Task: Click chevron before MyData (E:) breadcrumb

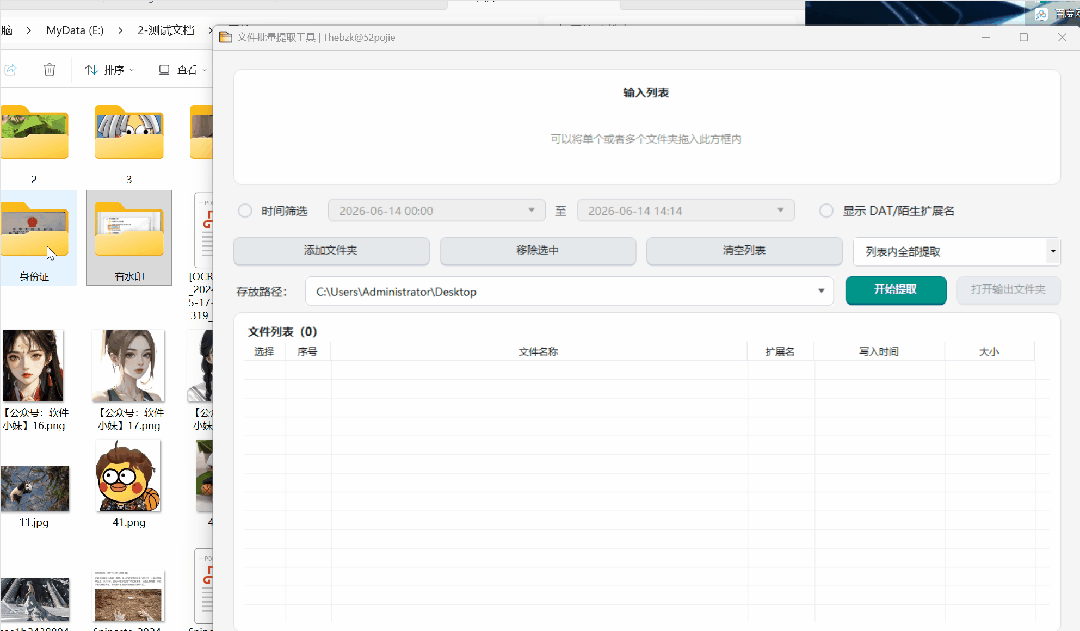Action: tap(29, 30)
